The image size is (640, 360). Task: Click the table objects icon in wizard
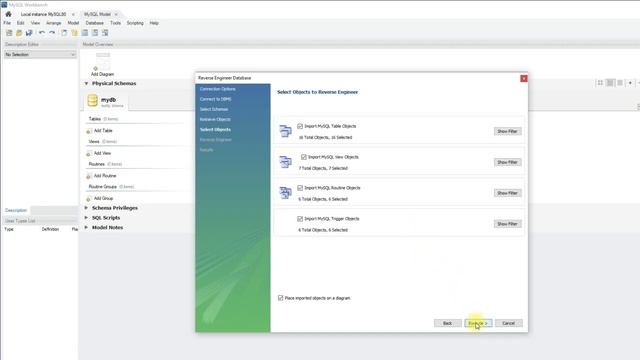click(285, 131)
